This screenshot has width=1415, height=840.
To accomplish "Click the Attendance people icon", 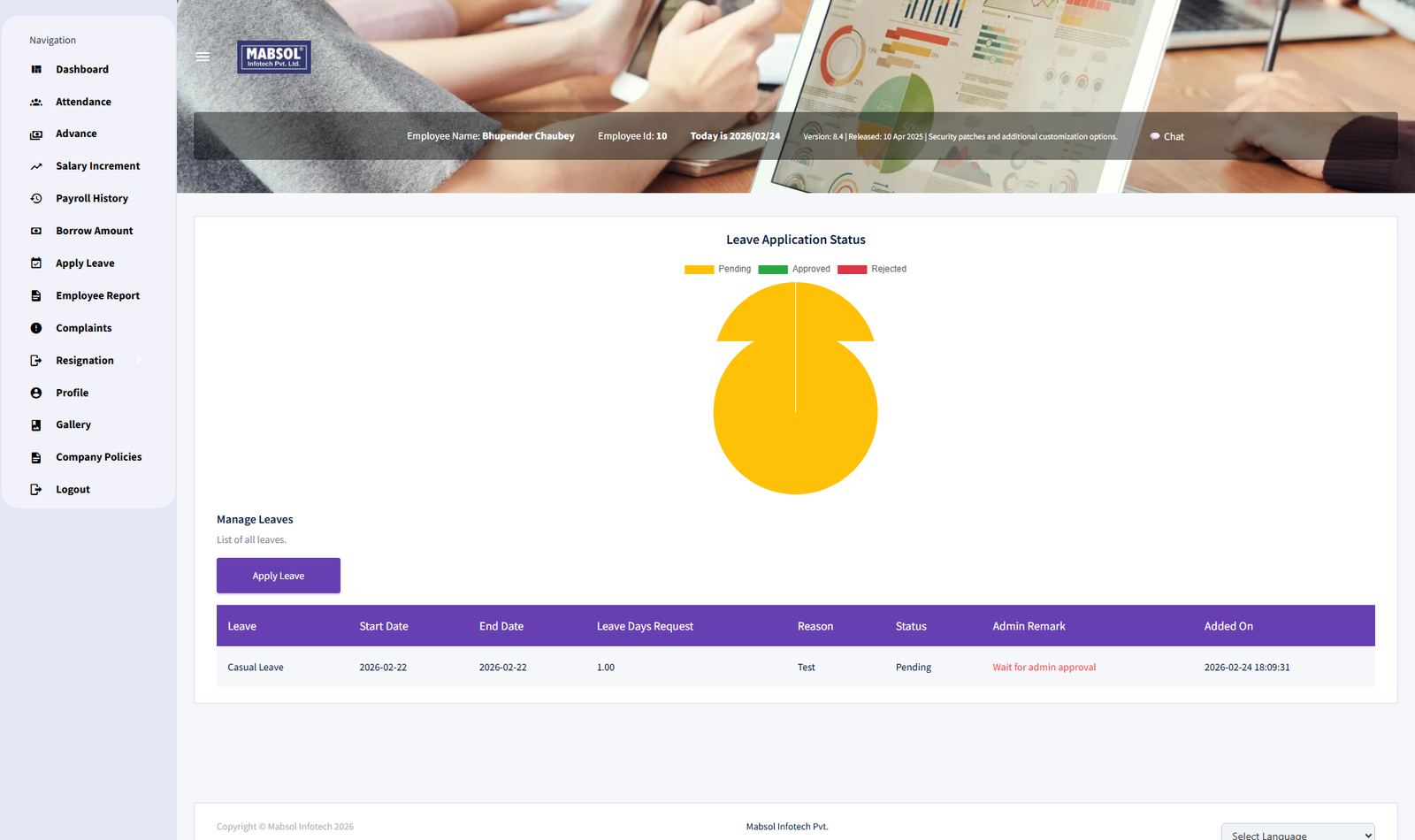I will point(36,103).
